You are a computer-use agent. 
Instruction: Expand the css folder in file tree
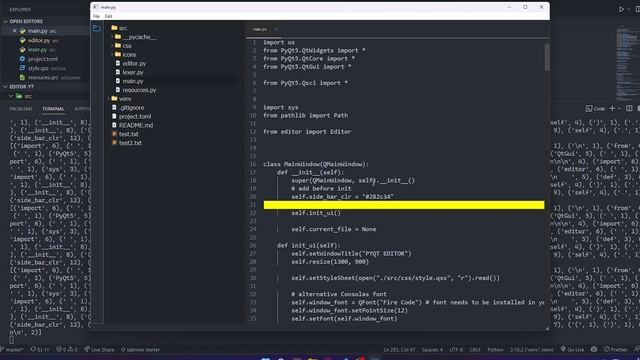(x=112, y=46)
